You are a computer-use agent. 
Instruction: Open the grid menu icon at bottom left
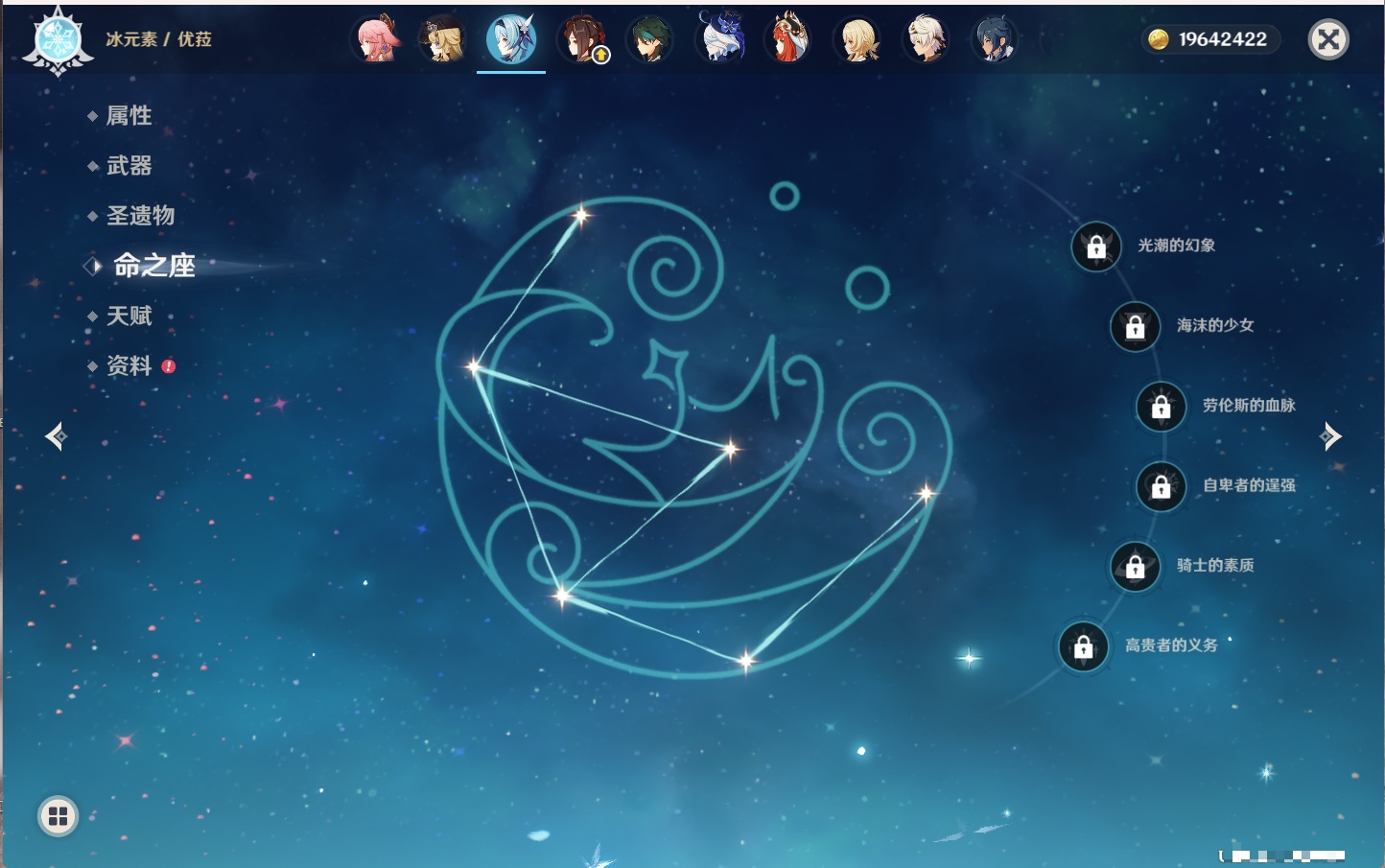pyautogui.click(x=58, y=816)
